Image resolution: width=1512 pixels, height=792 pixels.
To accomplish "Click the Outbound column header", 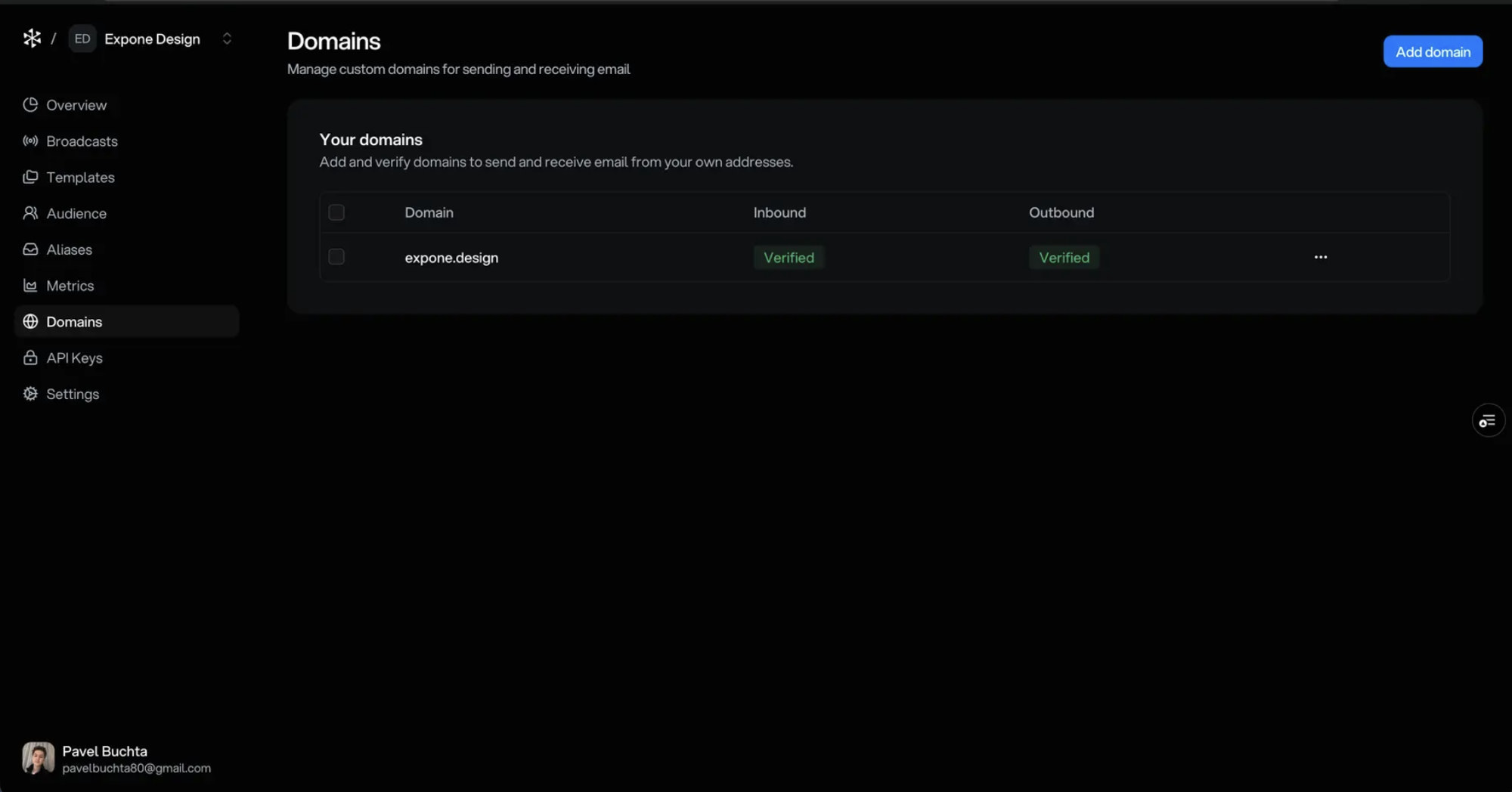I will click(1061, 212).
